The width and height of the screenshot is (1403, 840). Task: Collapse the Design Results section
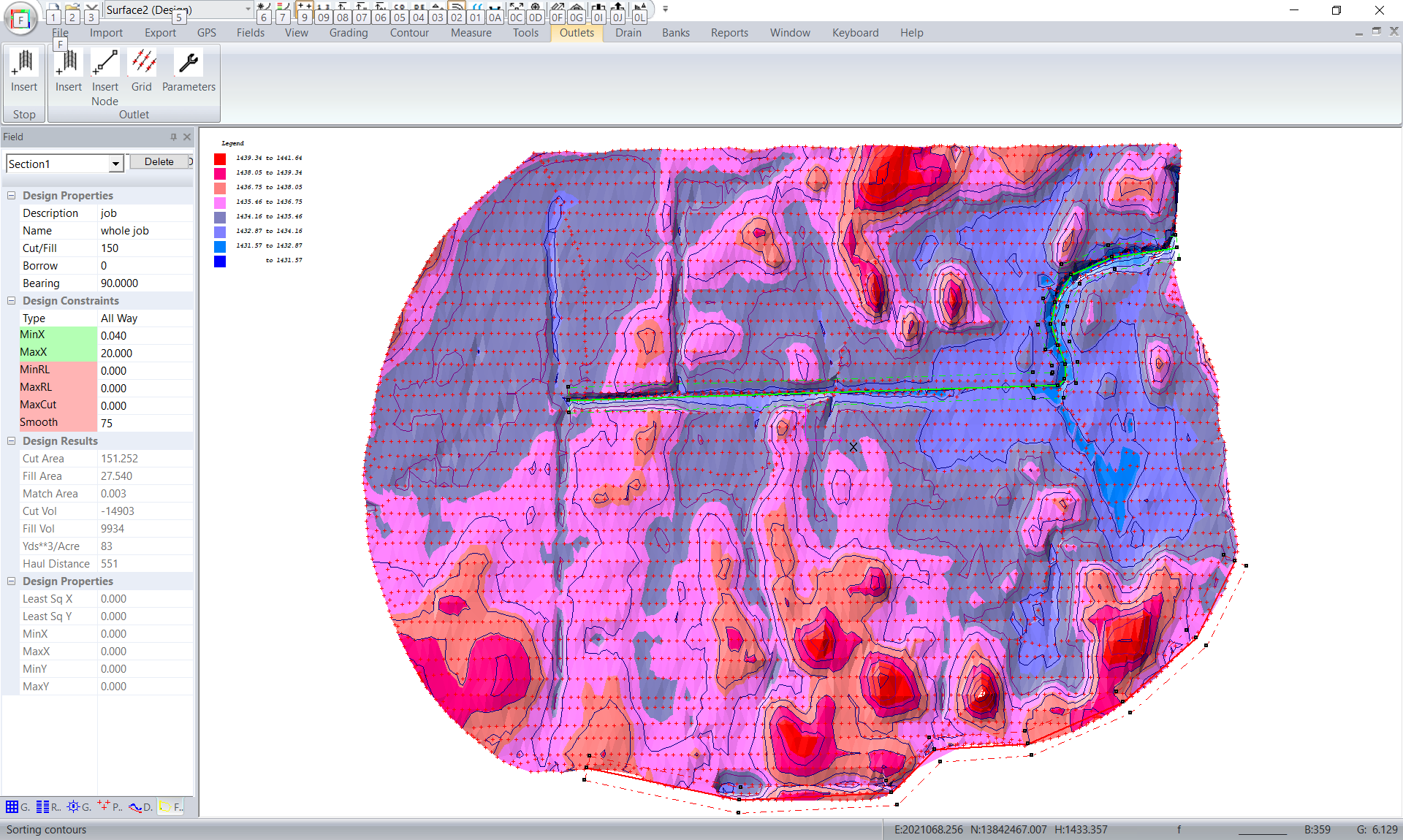12,441
